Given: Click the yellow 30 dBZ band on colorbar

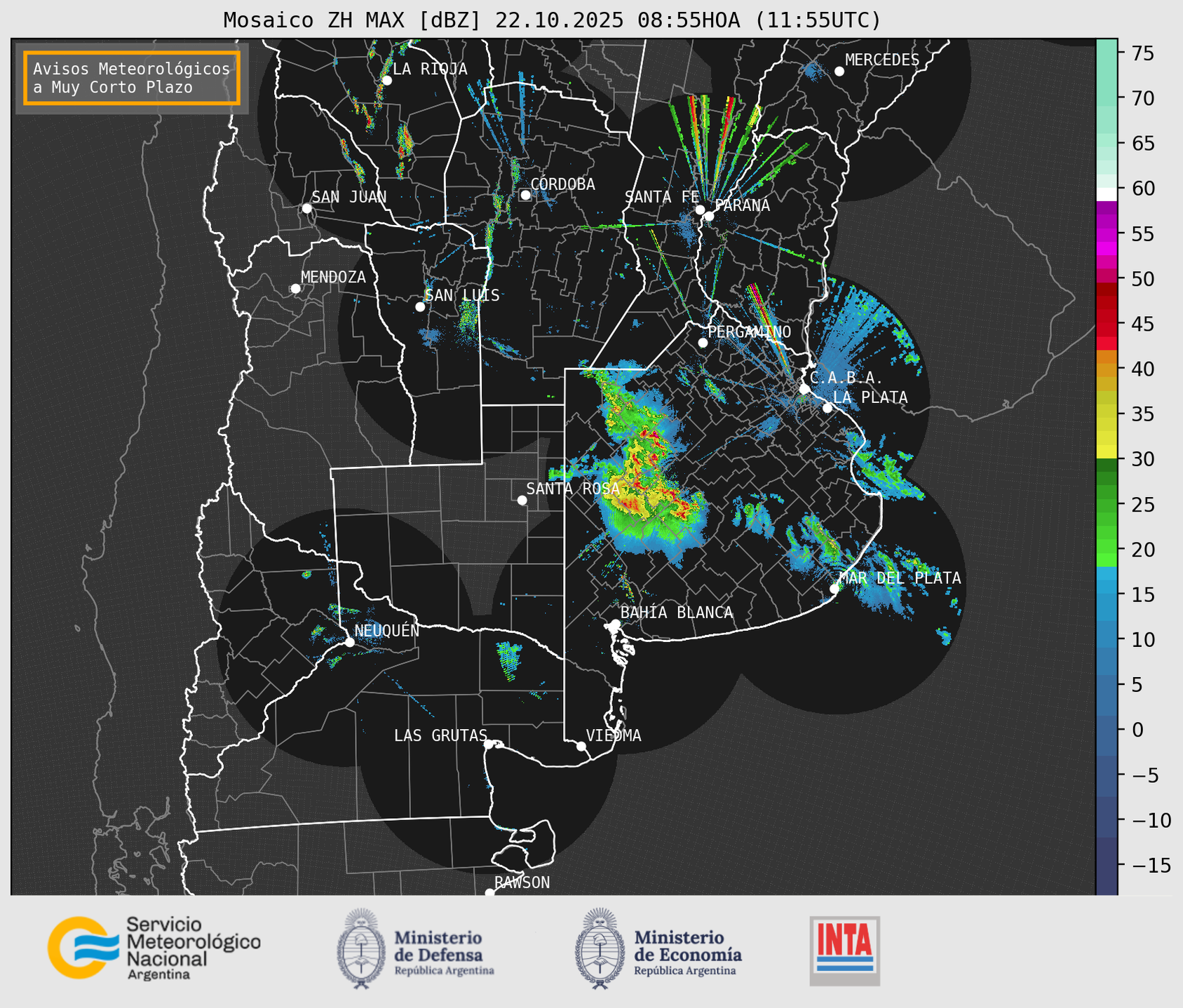Looking at the screenshot, I should (x=1106, y=452).
